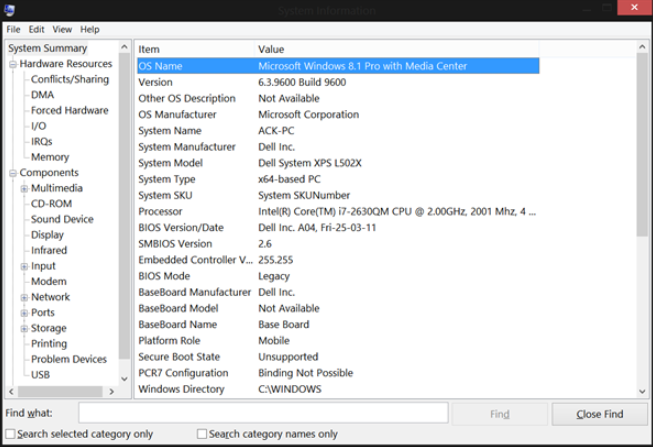Click details pane scroll down arrow

pos(642,392)
